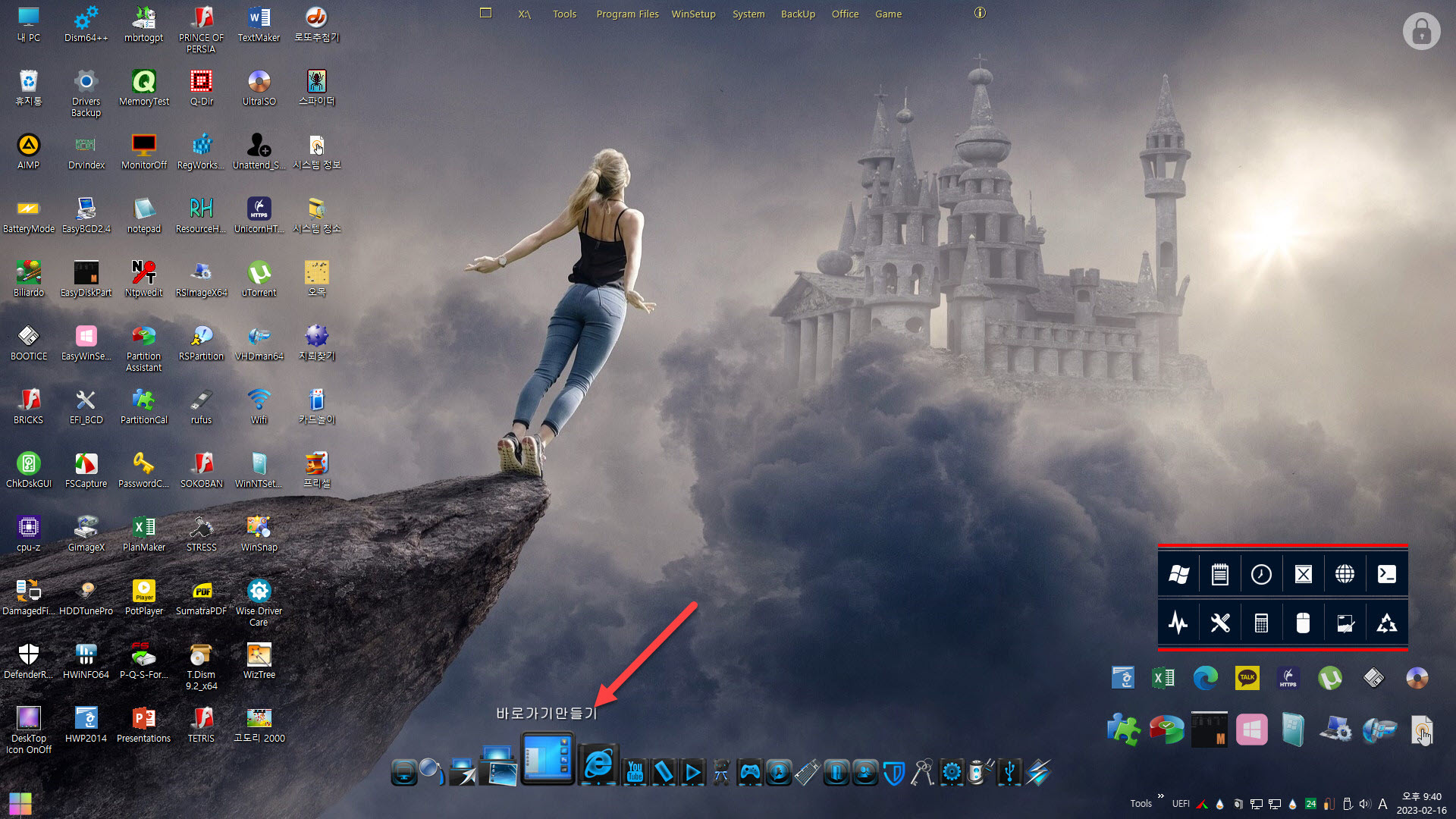1456x819 pixels.
Task: Open the HWiNFO64 desktop shortcut
Action: click(x=86, y=661)
